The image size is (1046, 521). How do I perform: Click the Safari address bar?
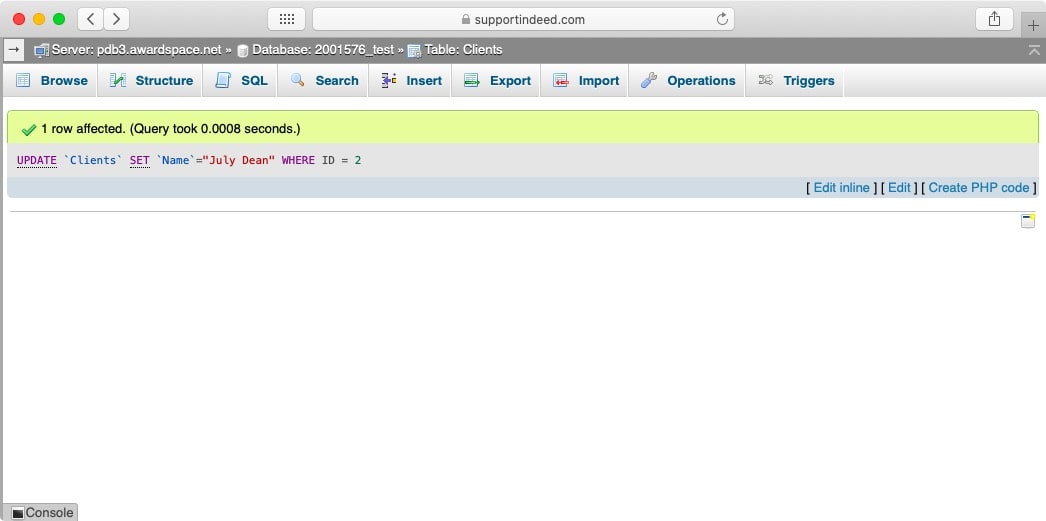coord(523,19)
